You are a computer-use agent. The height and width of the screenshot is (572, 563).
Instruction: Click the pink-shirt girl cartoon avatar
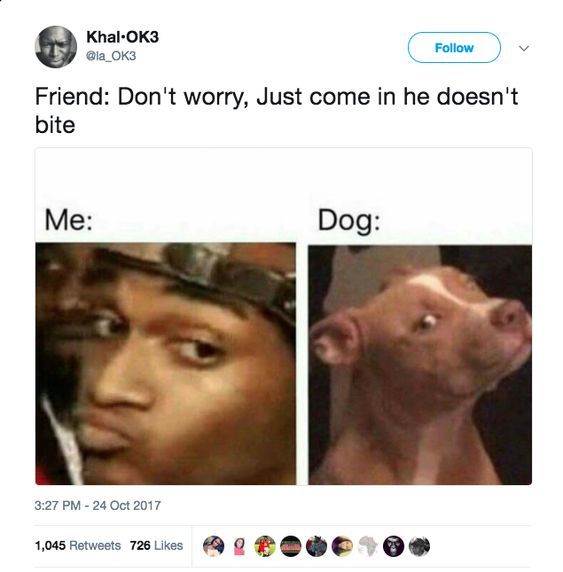(239, 546)
